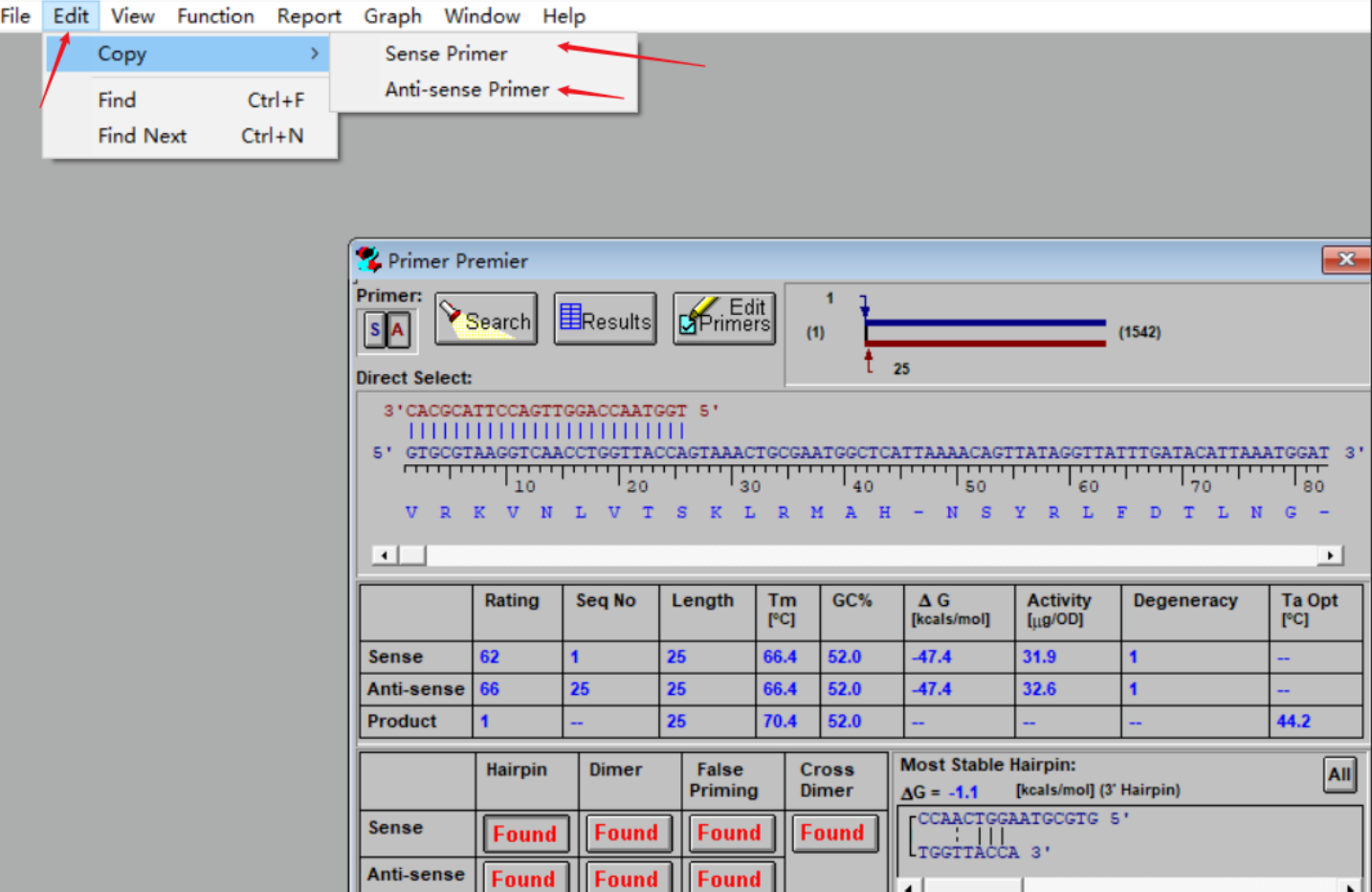1372x892 pixels.
Task: Click the Edit Primers button
Action: (x=724, y=319)
